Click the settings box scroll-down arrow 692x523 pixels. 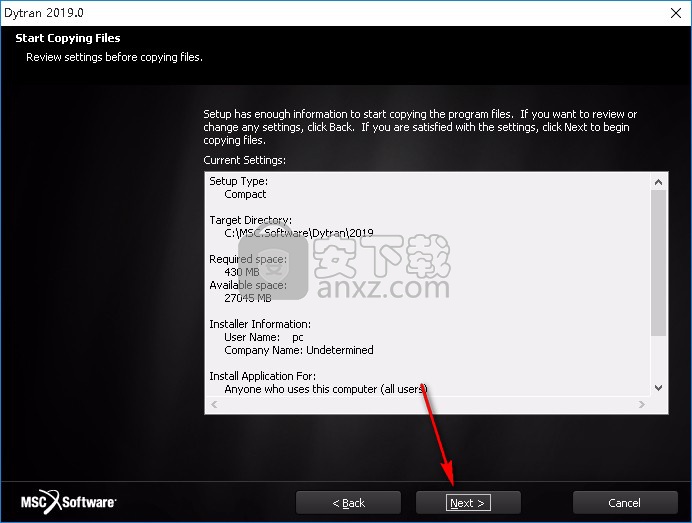click(658, 388)
